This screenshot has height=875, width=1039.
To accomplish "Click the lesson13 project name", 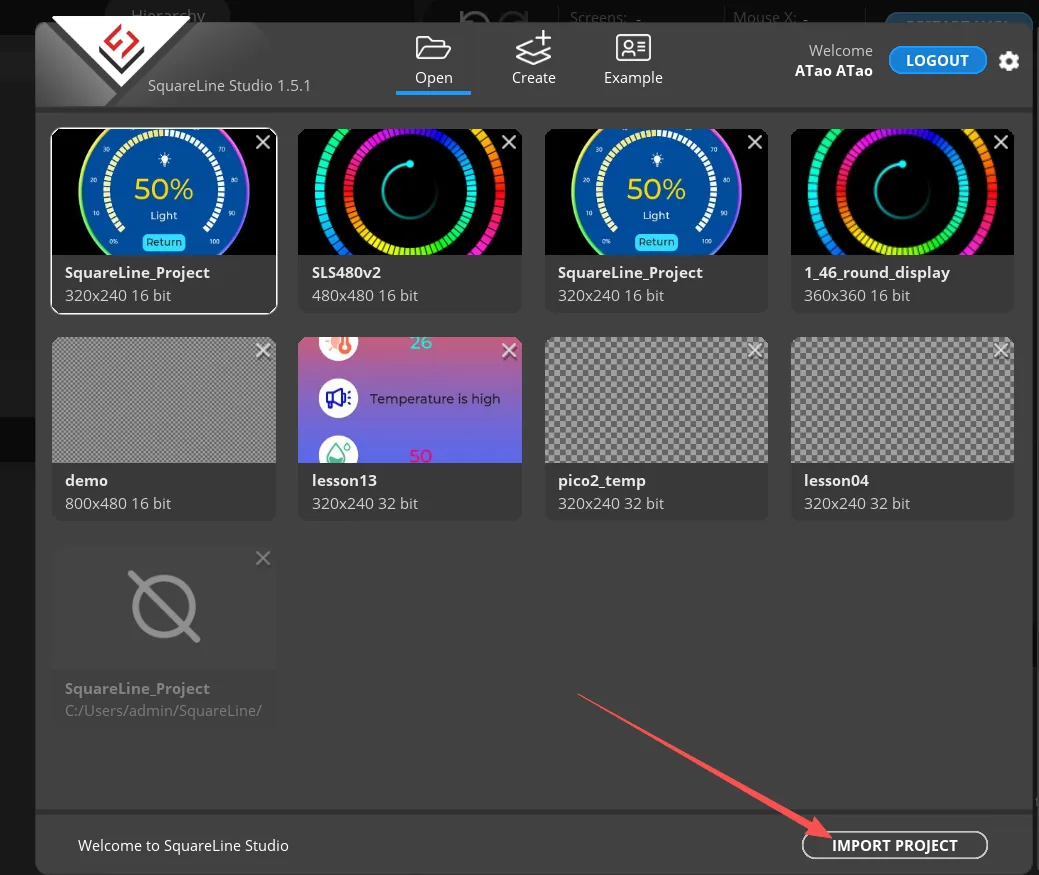I will click(x=344, y=480).
